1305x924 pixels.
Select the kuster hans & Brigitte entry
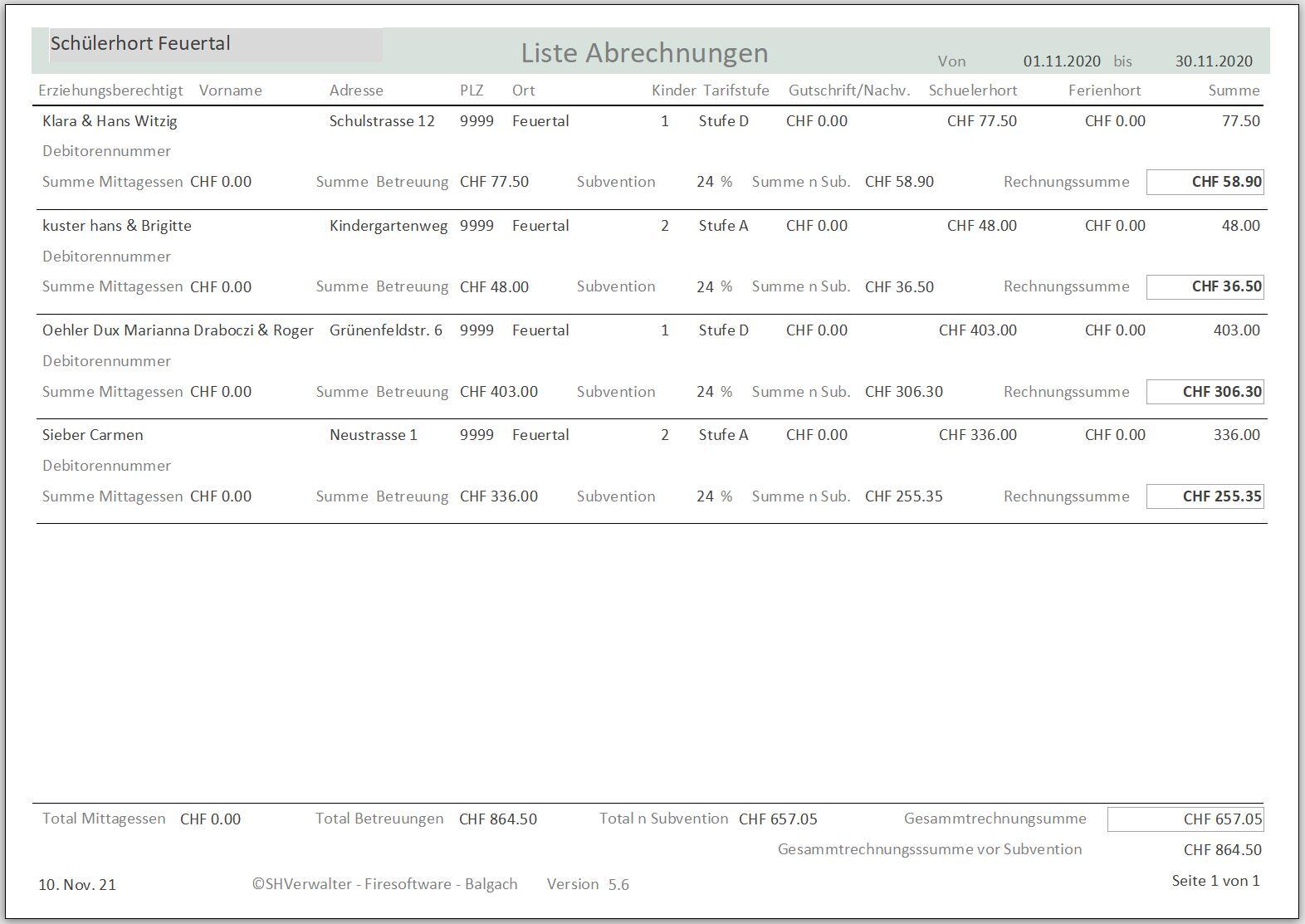(x=117, y=226)
